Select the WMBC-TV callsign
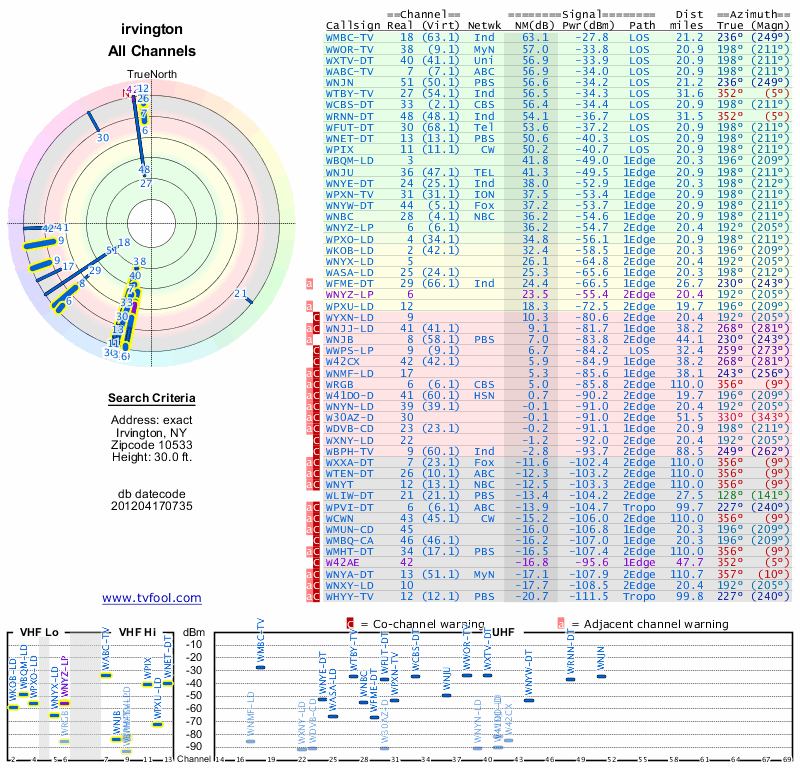The height and width of the screenshot is (768, 800). 349,38
